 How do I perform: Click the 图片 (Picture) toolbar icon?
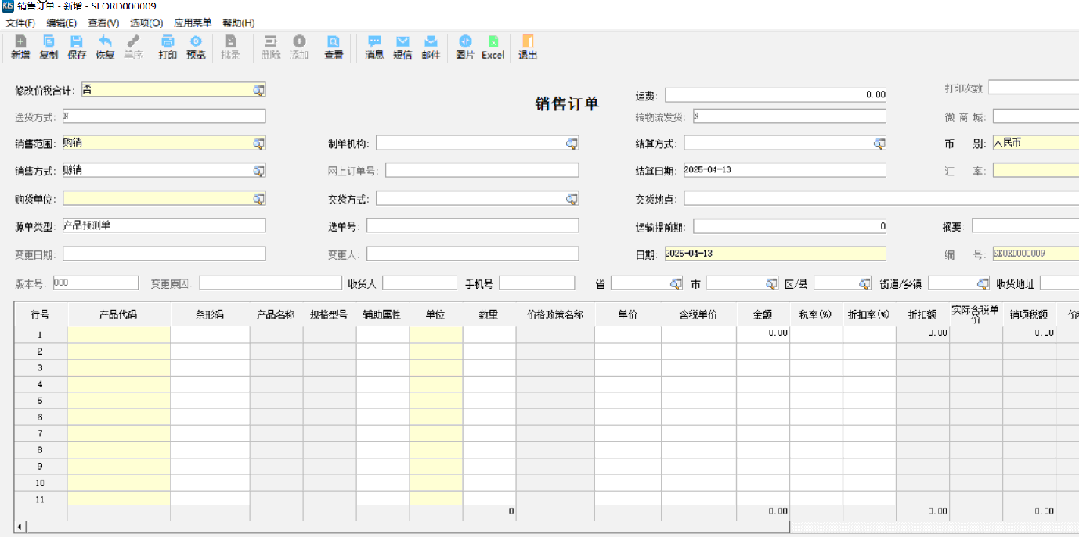point(465,47)
